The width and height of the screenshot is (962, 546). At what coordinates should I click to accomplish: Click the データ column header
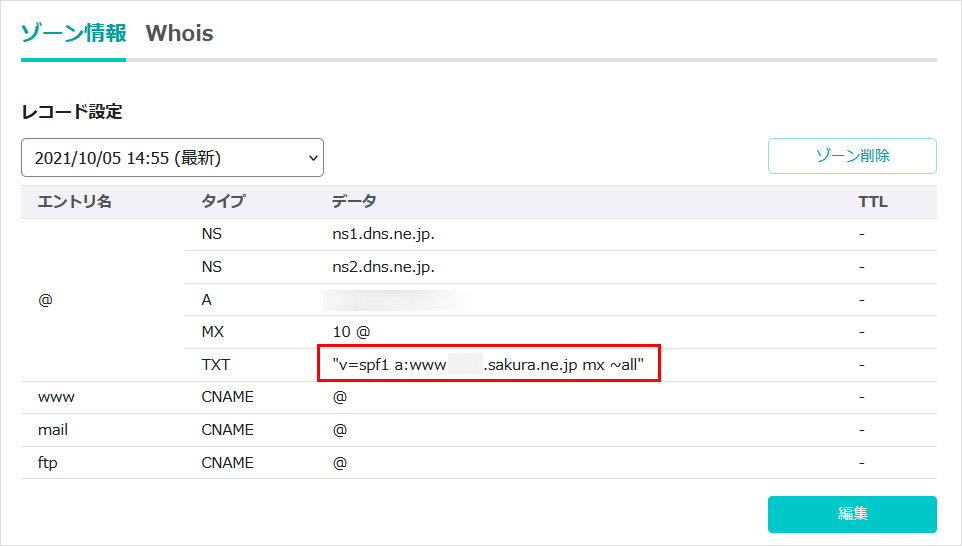click(x=354, y=202)
